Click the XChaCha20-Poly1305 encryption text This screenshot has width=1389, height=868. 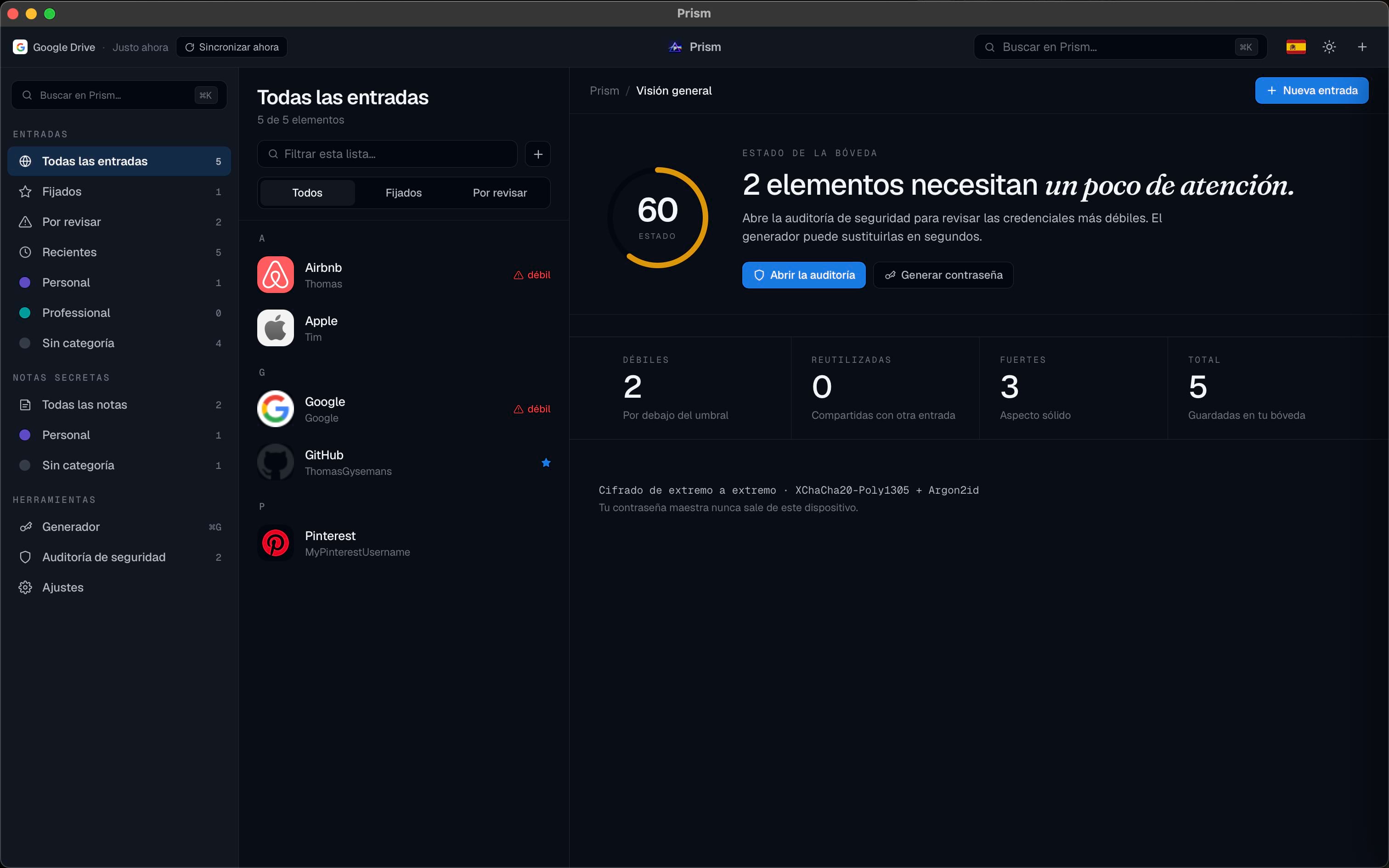click(x=852, y=490)
